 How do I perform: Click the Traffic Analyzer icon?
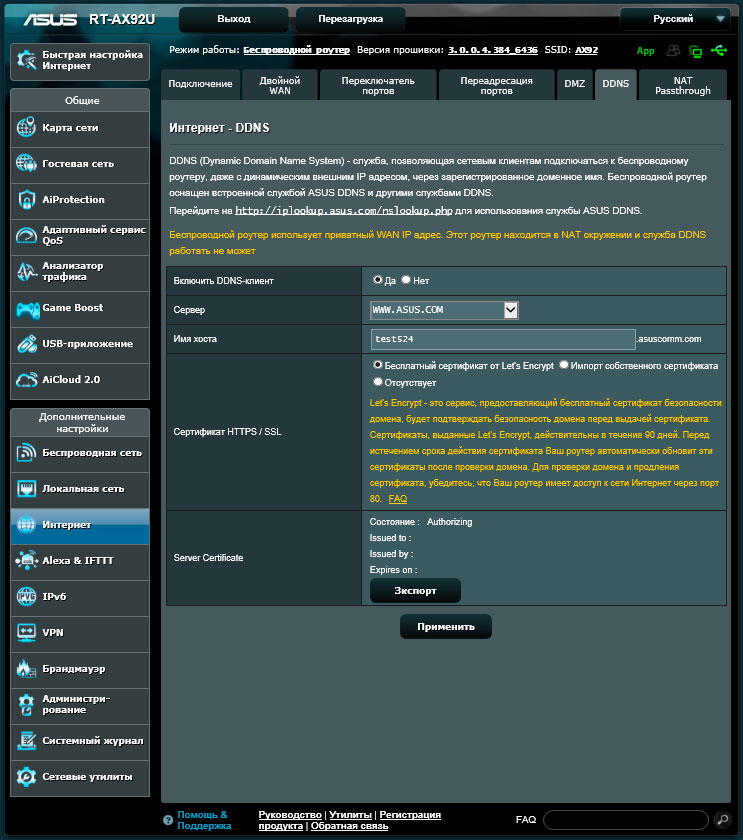pyautogui.click(x=26, y=271)
